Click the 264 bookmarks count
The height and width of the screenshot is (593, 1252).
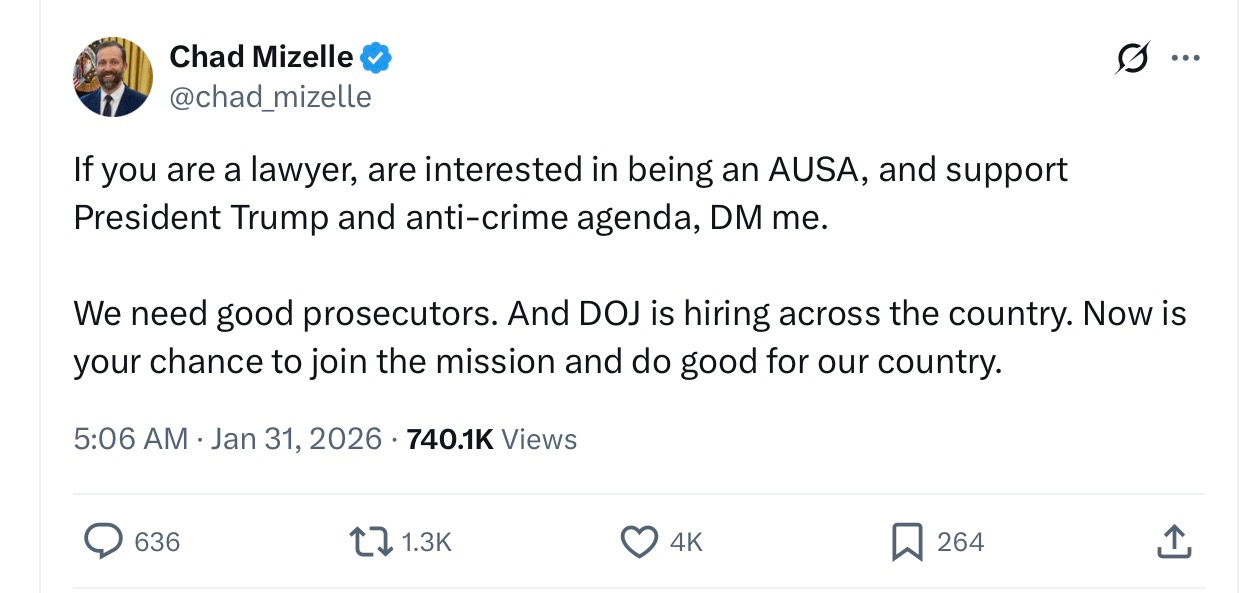960,542
